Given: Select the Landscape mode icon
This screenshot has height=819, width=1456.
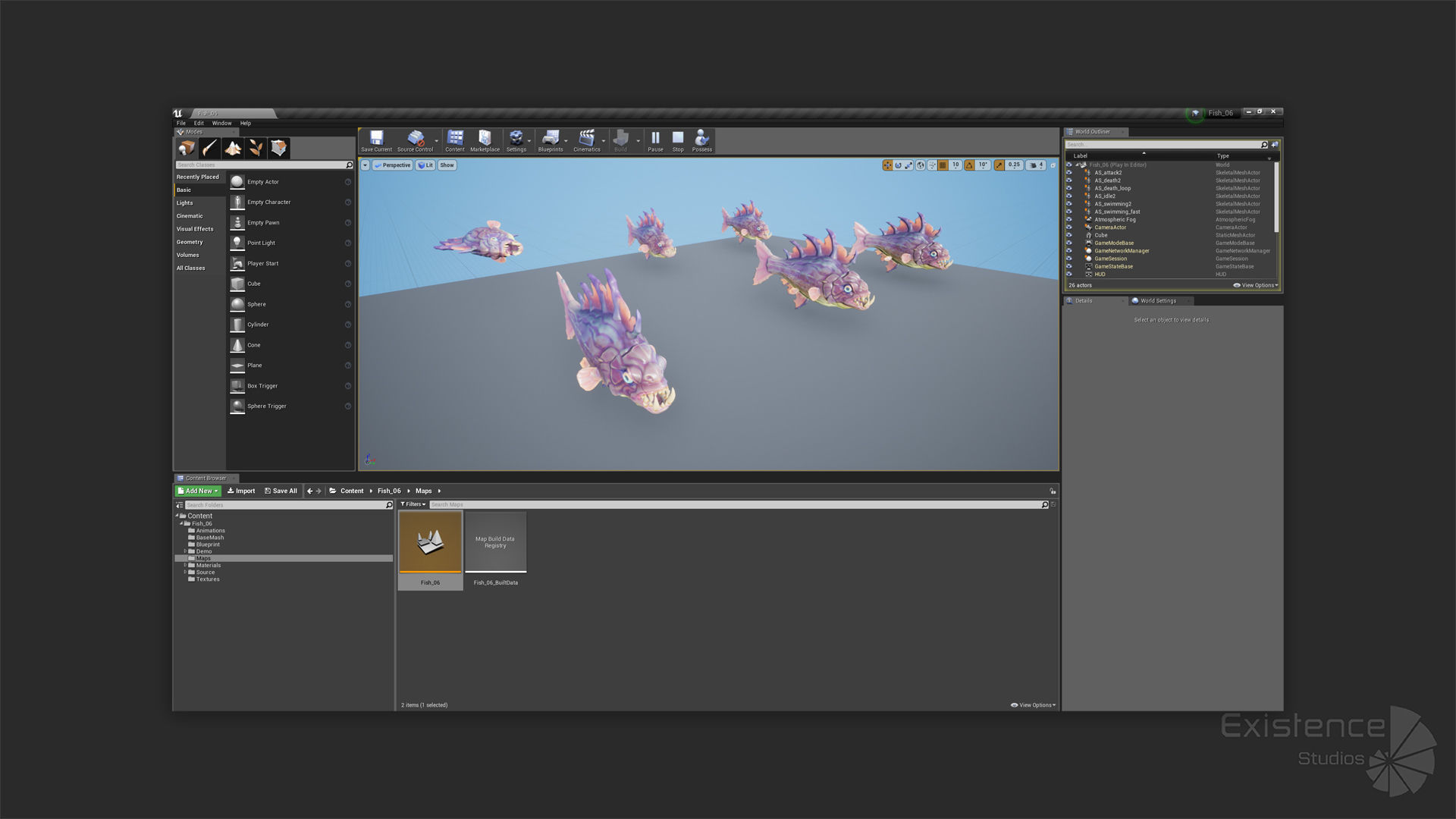Looking at the screenshot, I should tap(233, 148).
